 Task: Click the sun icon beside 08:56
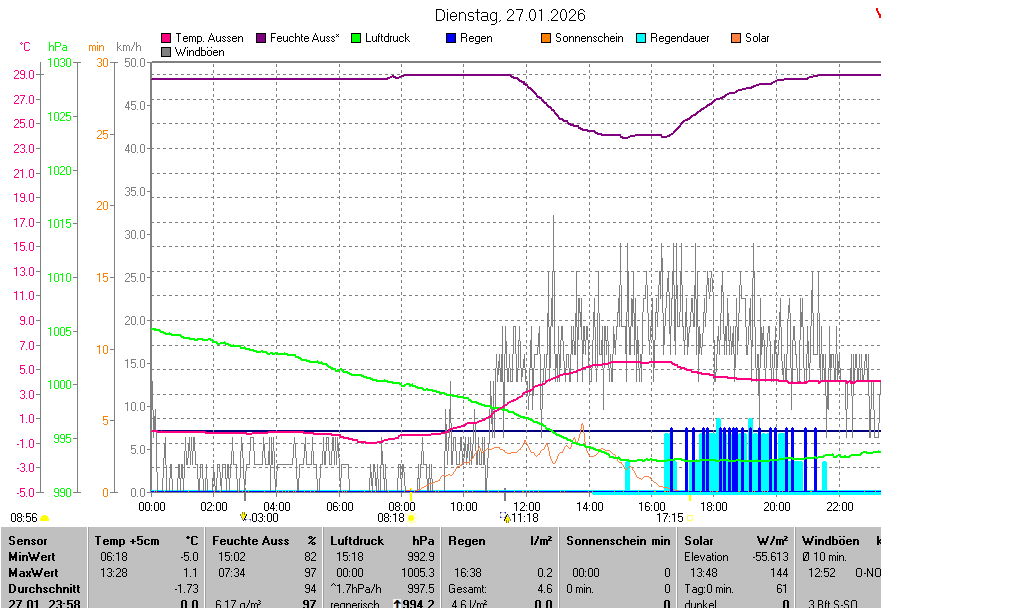pyautogui.click(x=45, y=518)
